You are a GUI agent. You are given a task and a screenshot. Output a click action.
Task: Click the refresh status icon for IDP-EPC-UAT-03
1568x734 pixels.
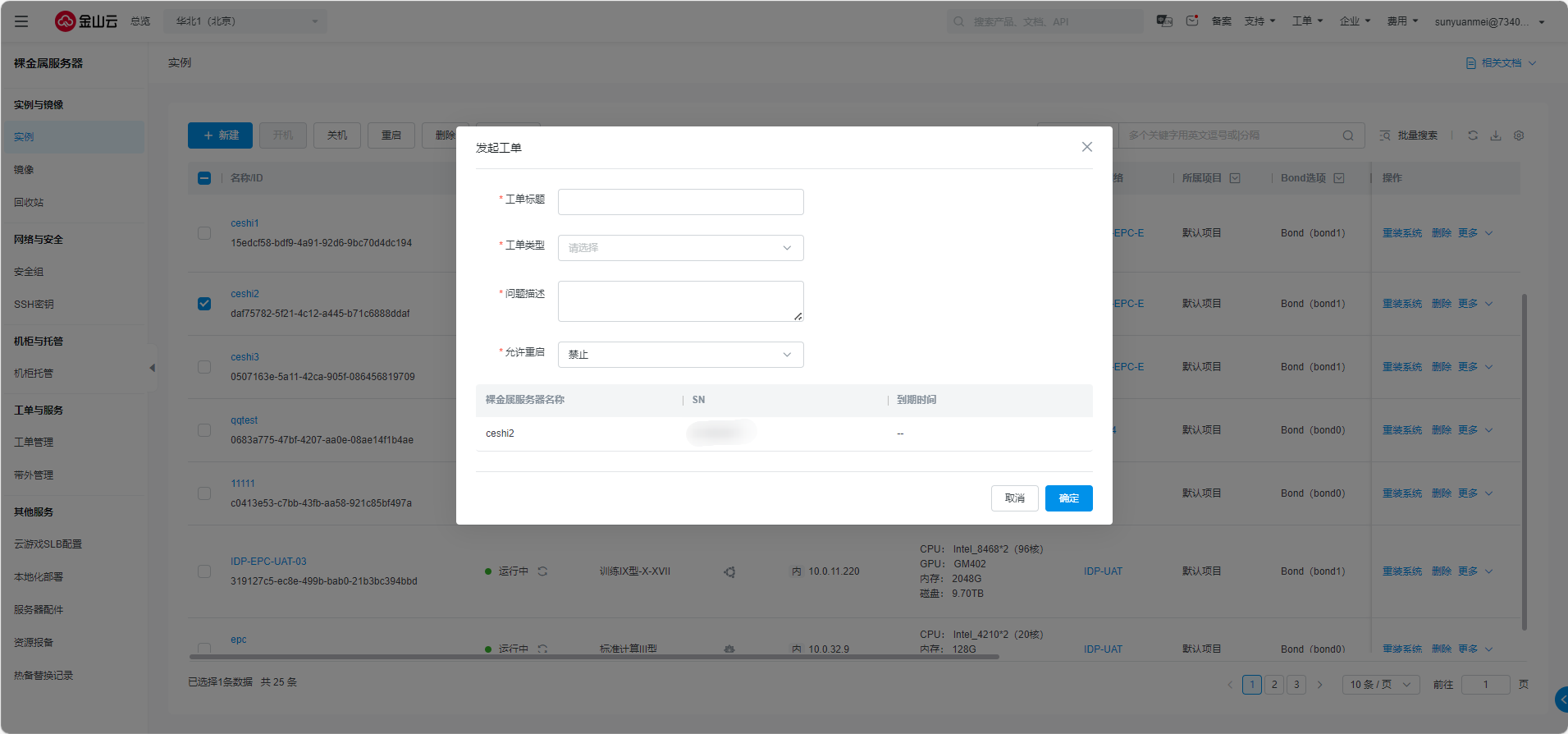(x=542, y=571)
